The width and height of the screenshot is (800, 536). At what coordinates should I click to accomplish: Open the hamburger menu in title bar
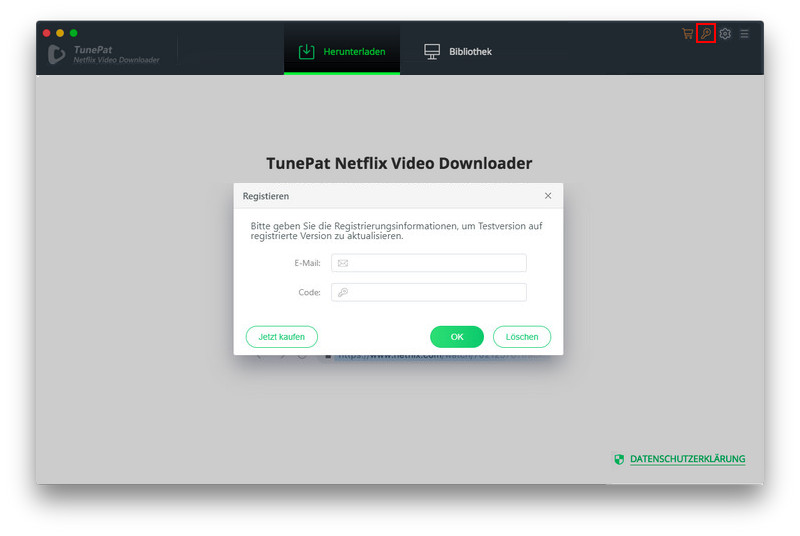(x=744, y=34)
